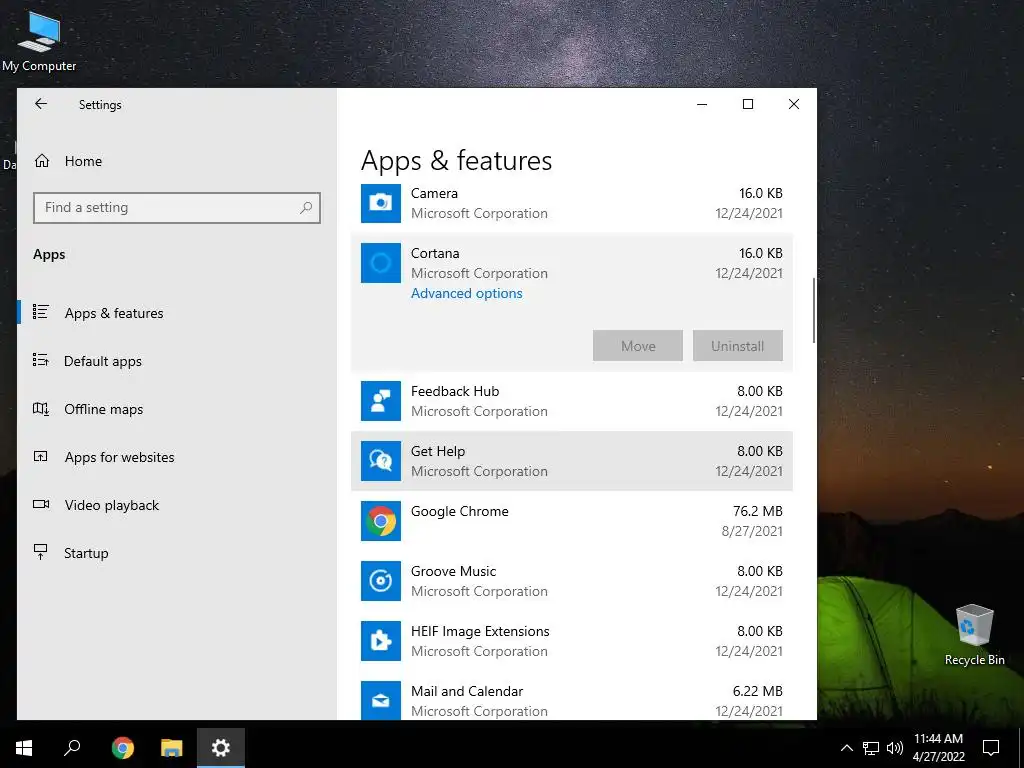Click the Groove Music app icon
The width and height of the screenshot is (1024, 768).
[x=381, y=581]
